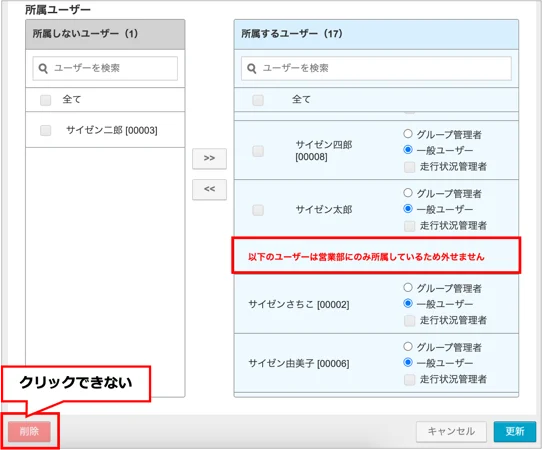
Task: Click the キャンセル button
Action: point(451,431)
